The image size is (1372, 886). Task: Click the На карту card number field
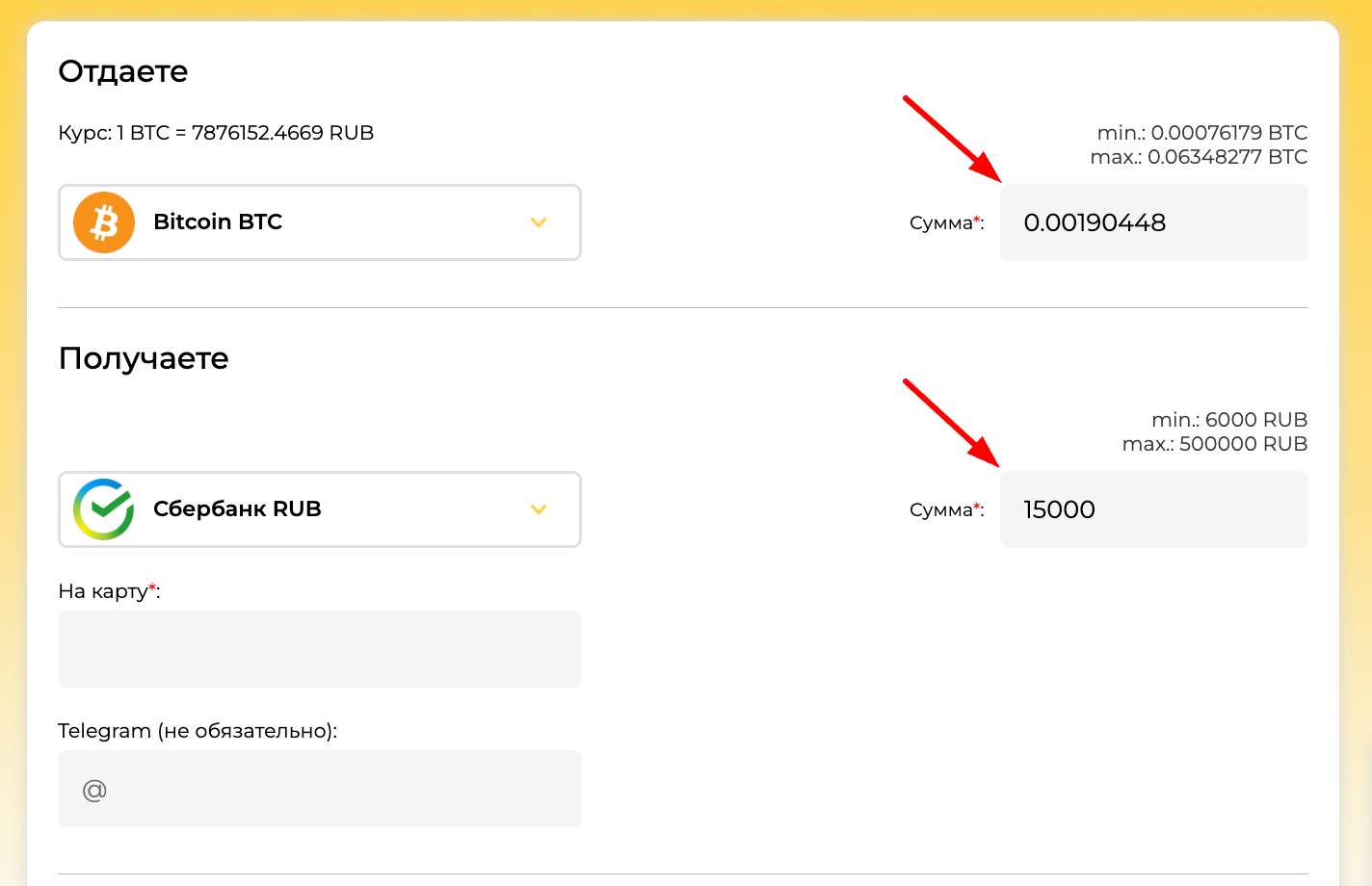[x=320, y=649]
